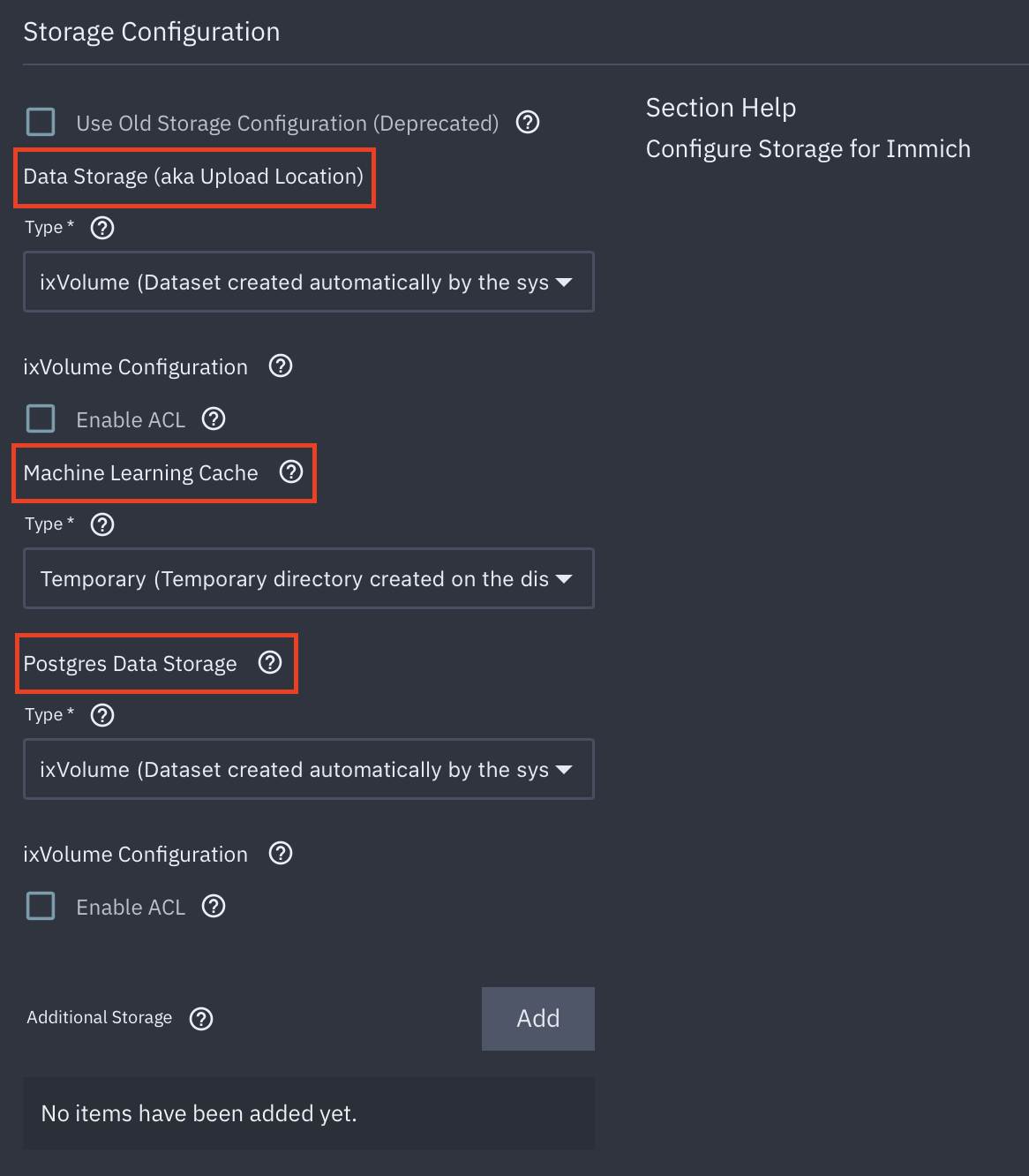Click the Machine Learning Cache help icon
The height and width of the screenshot is (1176, 1029).
tap(291, 472)
